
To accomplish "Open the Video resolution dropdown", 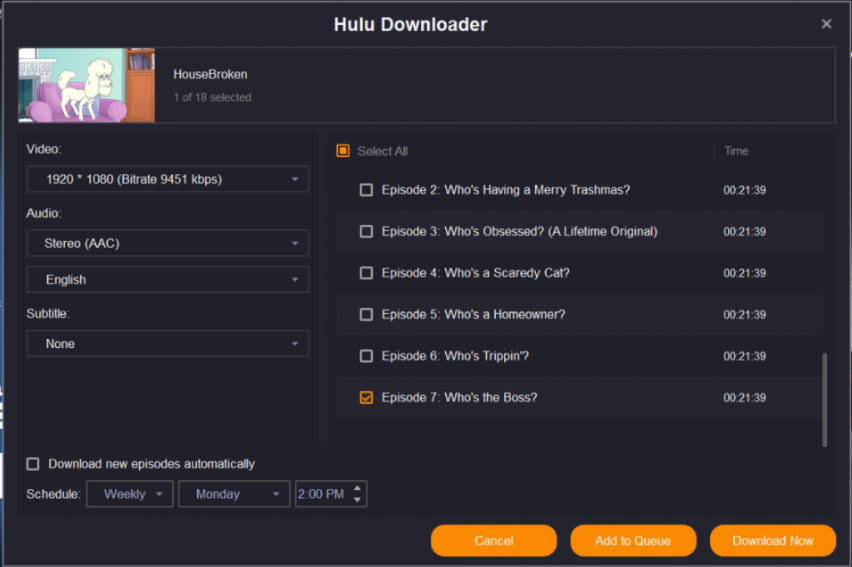I will click(x=167, y=179).
